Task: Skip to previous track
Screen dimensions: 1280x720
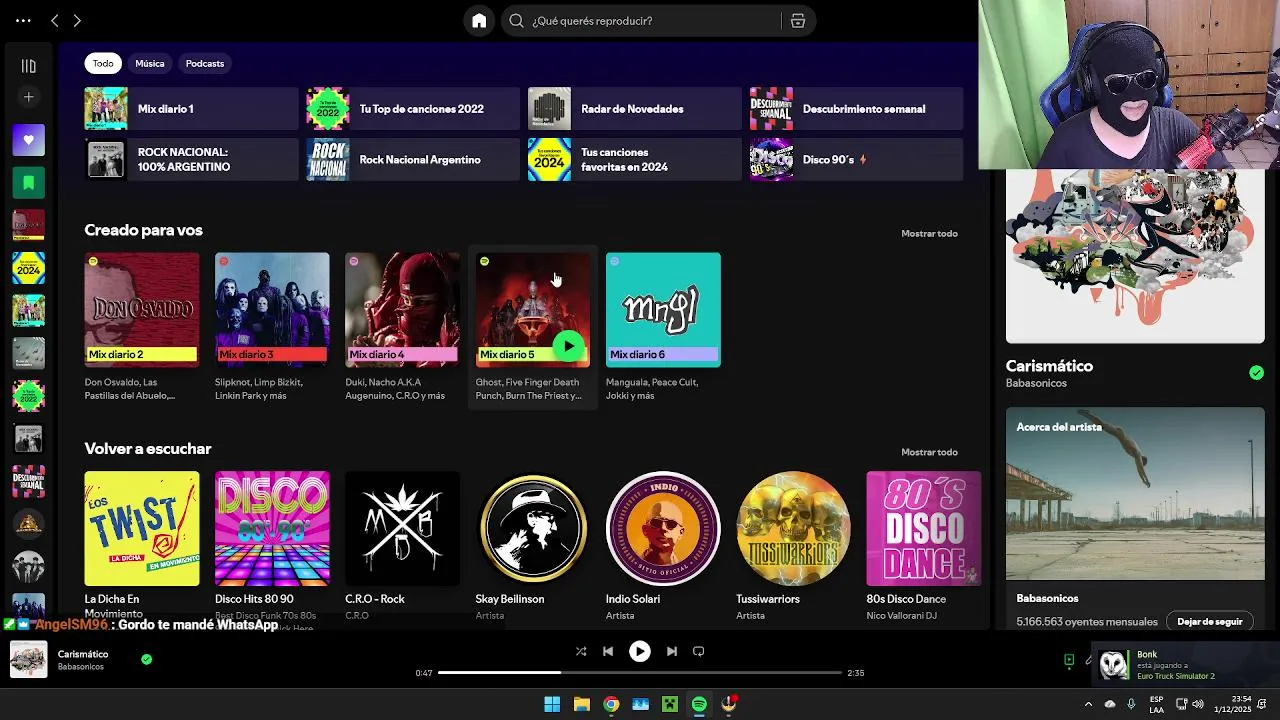Action: (x=608, y=651)
